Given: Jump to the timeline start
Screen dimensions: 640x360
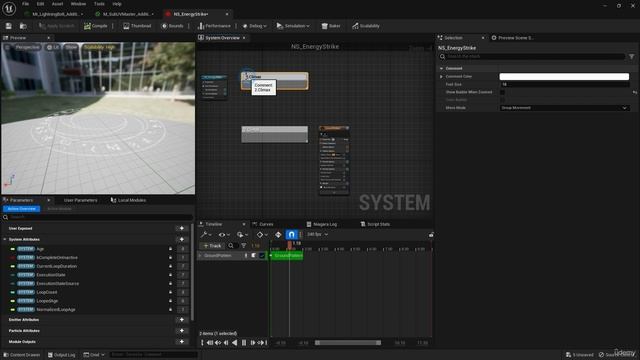Looking at the screenshot, I should [x=209, y=343].
